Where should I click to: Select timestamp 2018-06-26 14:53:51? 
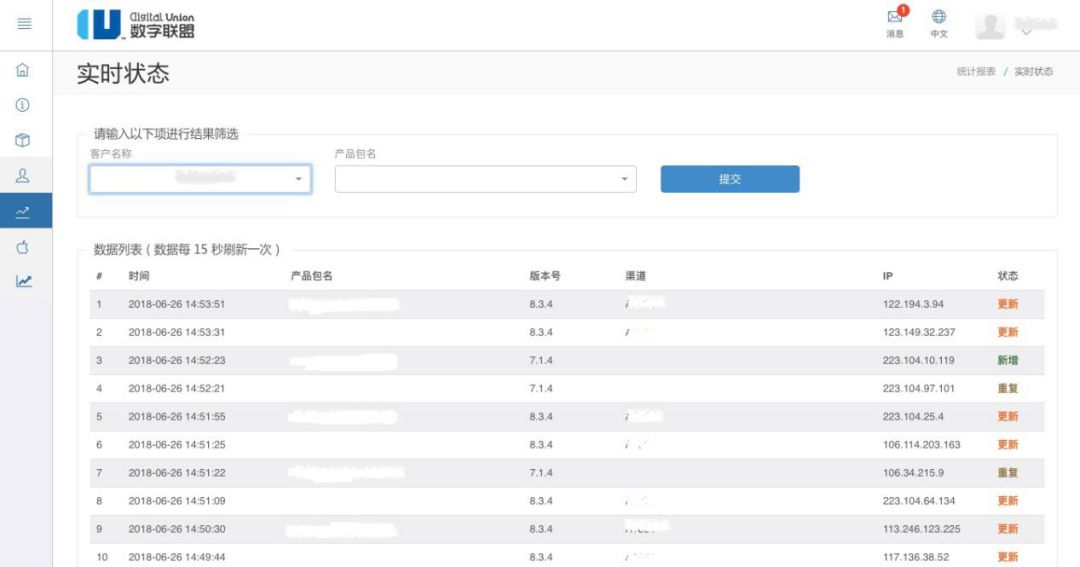(x=176, y=304)
